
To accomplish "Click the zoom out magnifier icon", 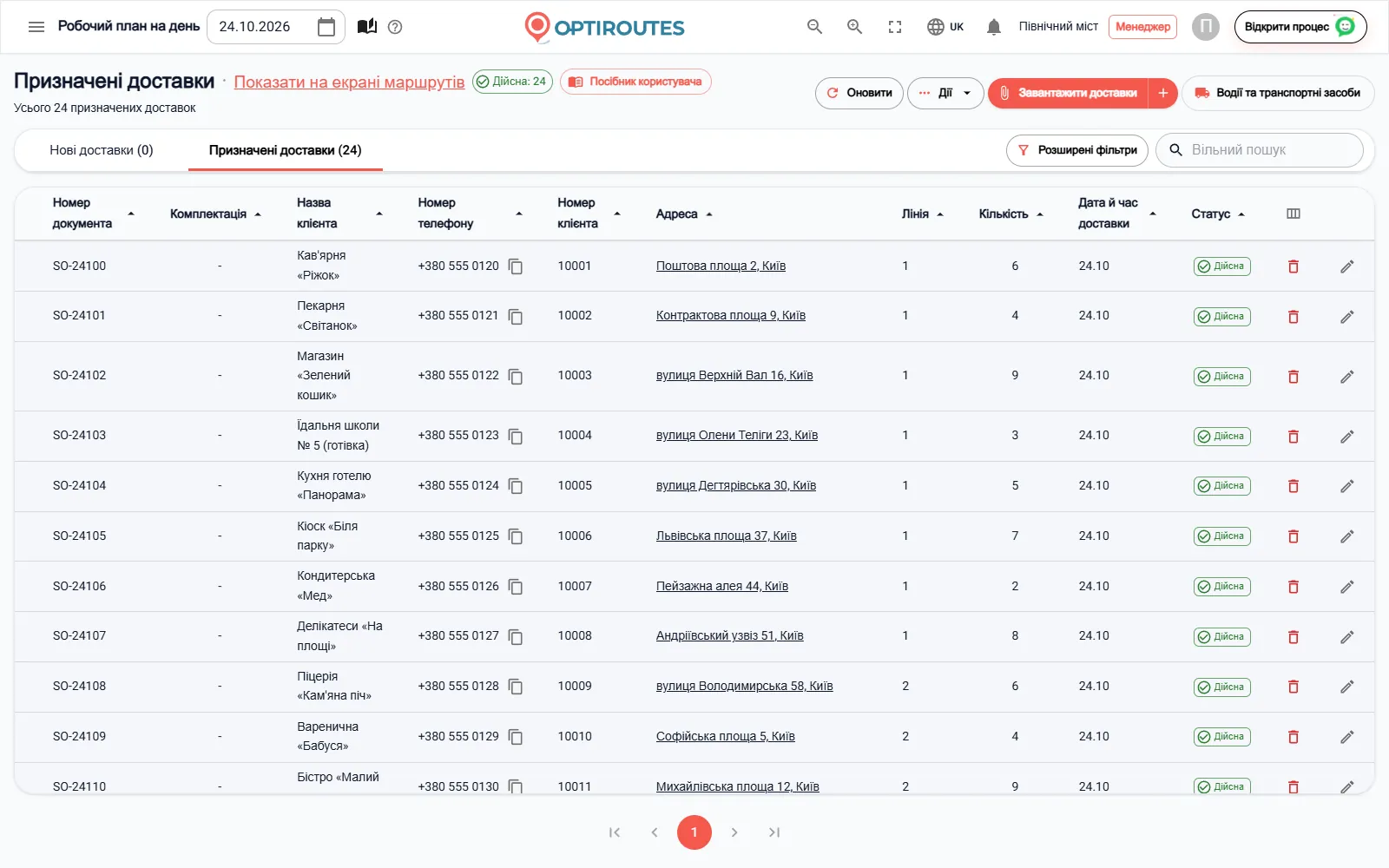I will [814, 27].
